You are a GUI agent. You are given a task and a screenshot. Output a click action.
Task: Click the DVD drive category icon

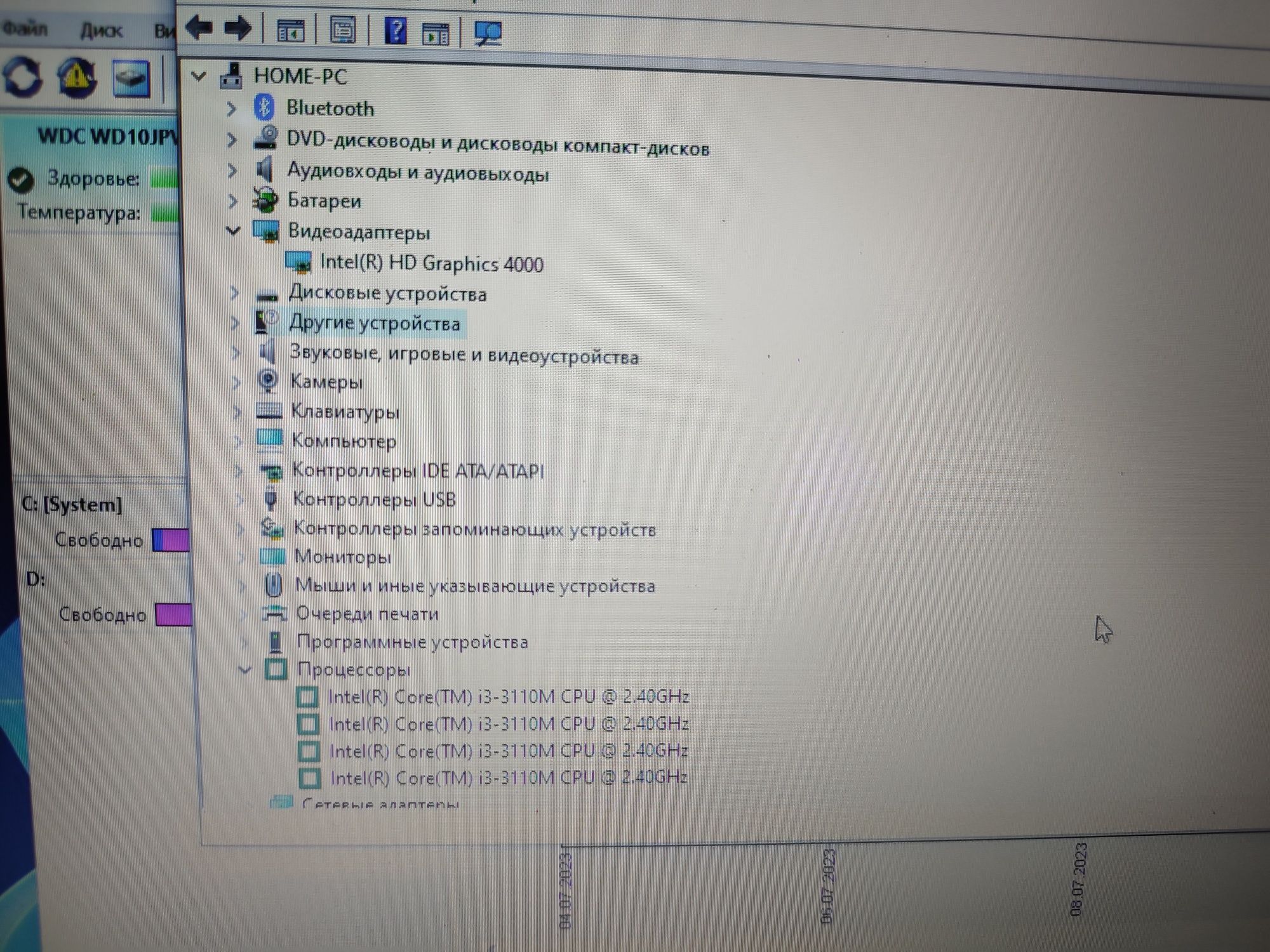(x=265, y=138)
